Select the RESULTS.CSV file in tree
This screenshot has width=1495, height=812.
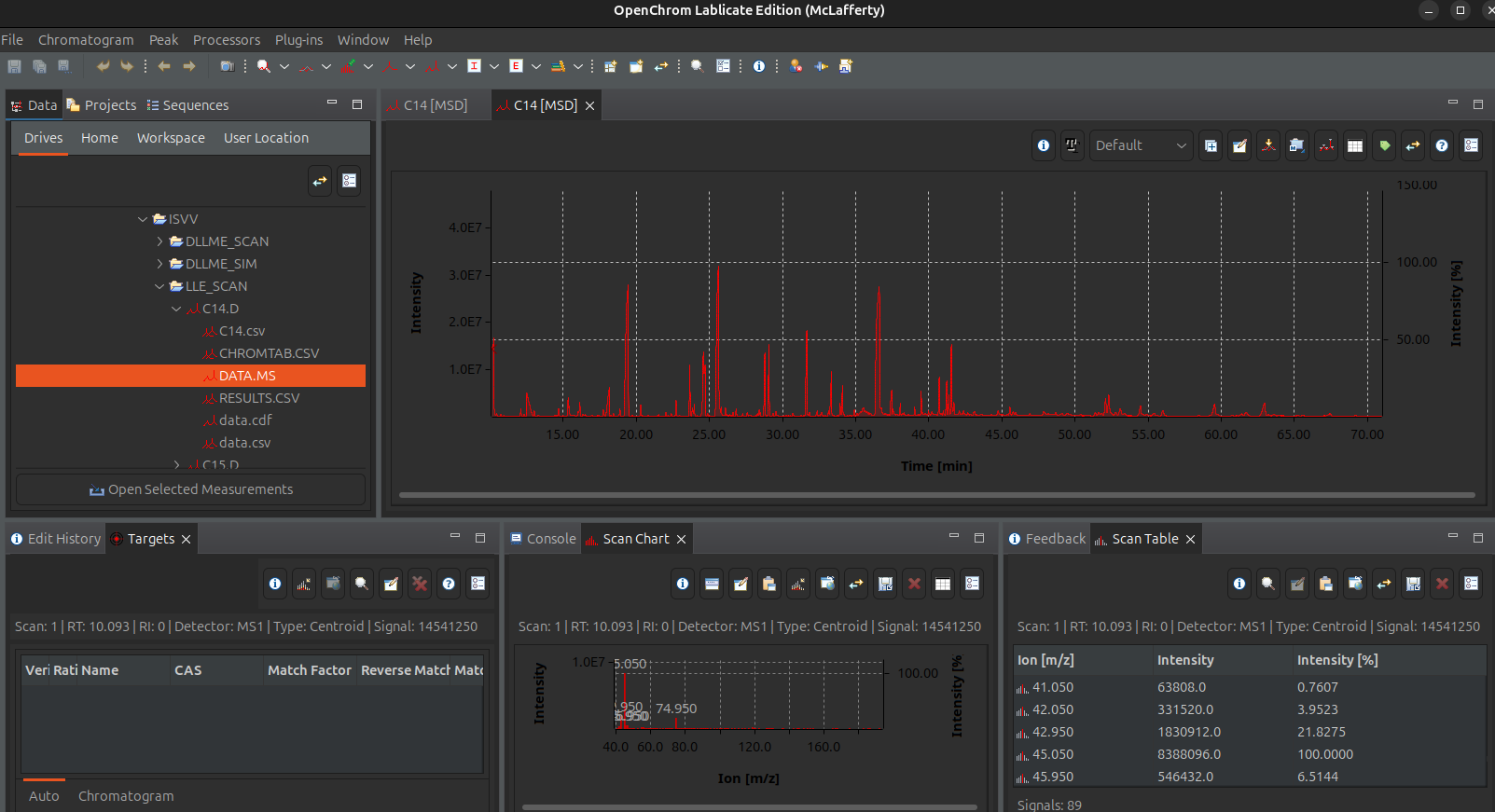click(258, 398)
